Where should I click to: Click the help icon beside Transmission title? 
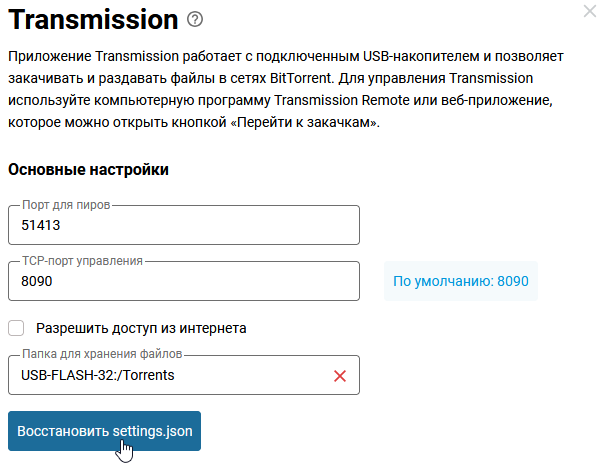click(x=195, y=19)
